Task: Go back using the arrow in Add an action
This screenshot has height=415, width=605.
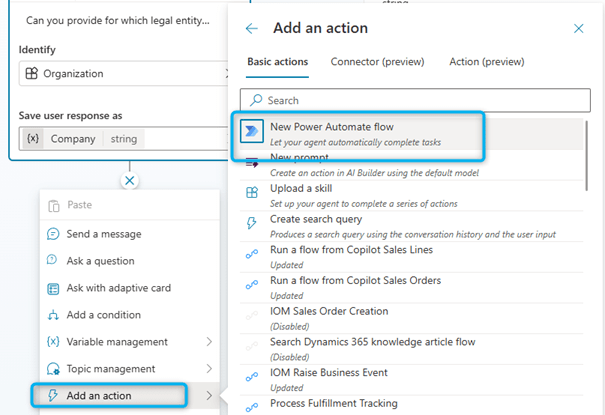Action: [251, 29]
